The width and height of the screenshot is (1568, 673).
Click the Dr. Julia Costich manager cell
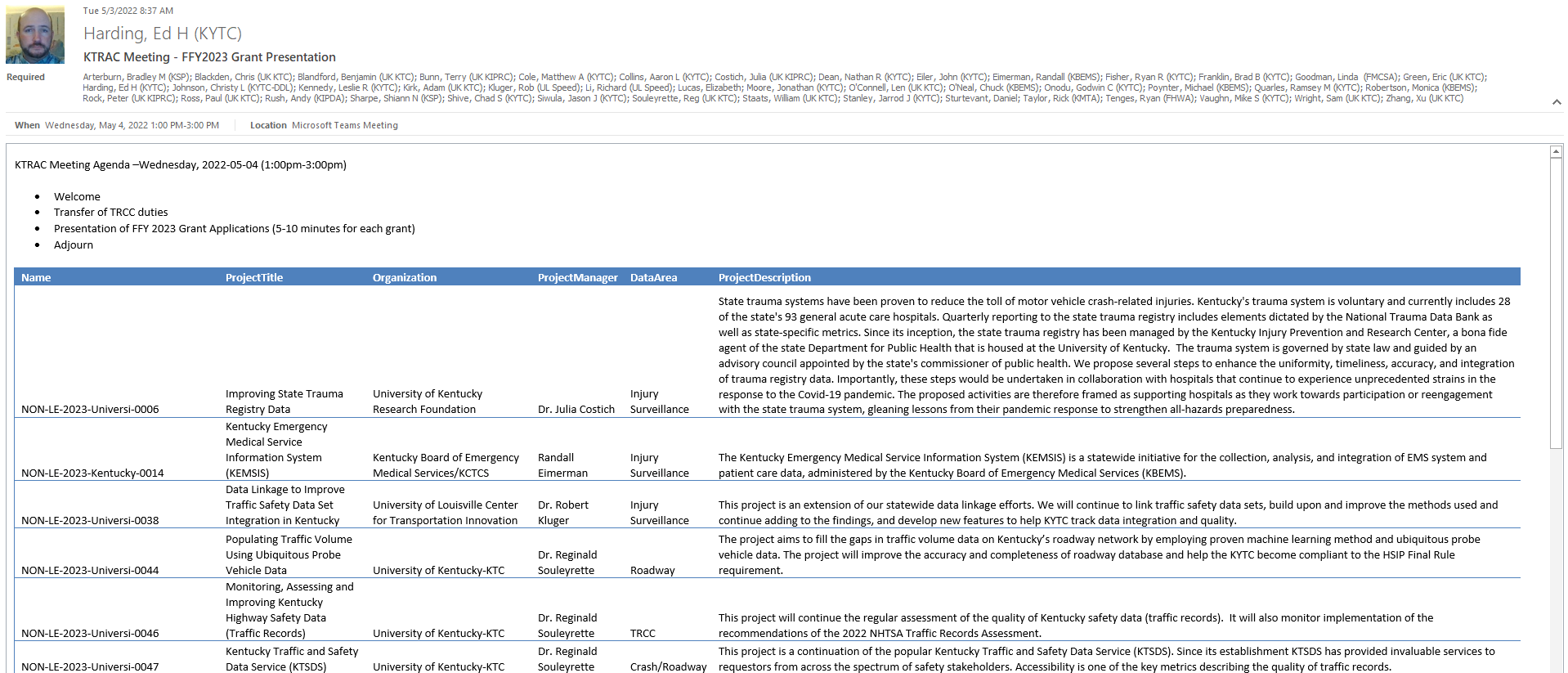point(576,410)
